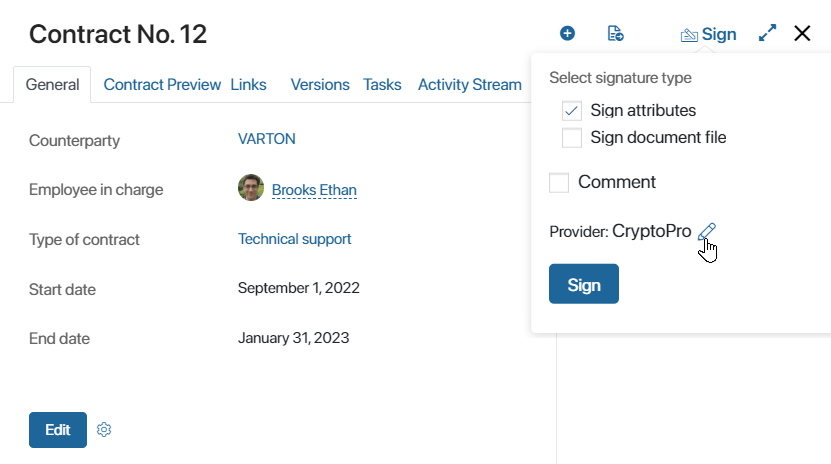Image resolution: width=831 pixels, height=464 pixels.
Task: Open form settings gear next to Edit
Action: point(104,430)
